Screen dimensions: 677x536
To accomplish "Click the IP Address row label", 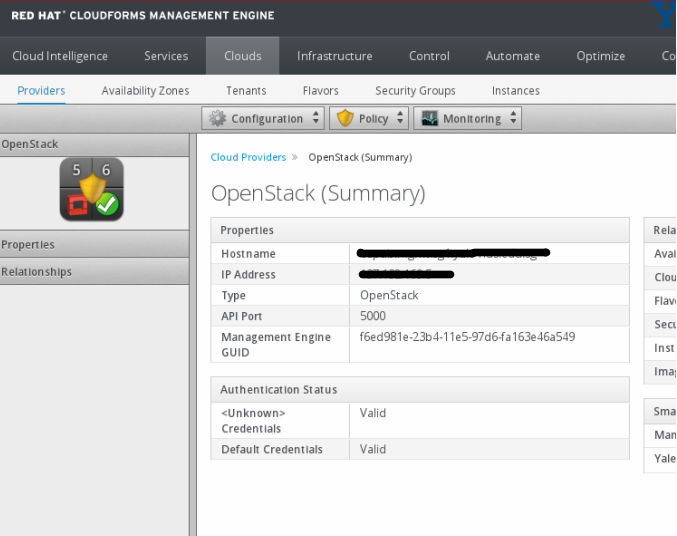I will click(248, 274).
